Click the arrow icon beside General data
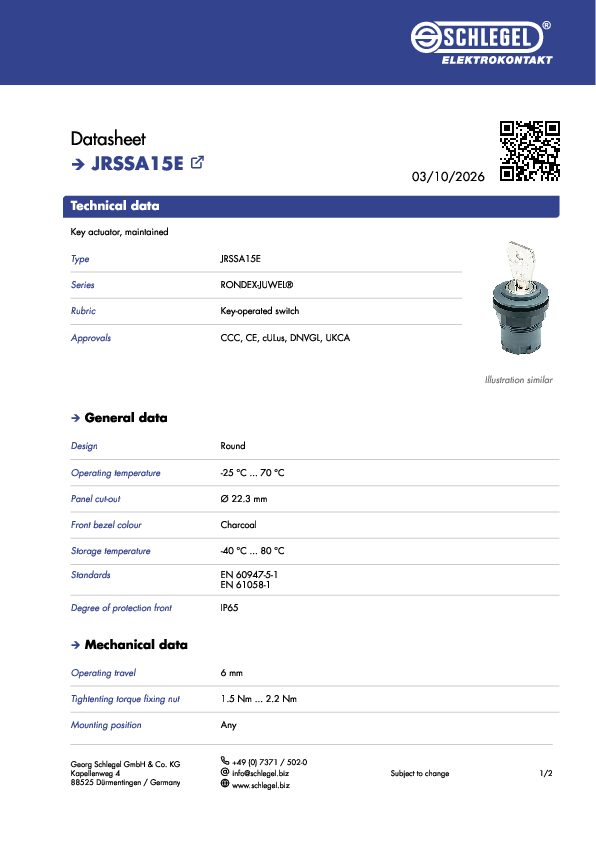The height and width of the screenshot is (842, 596). point(76,418)
